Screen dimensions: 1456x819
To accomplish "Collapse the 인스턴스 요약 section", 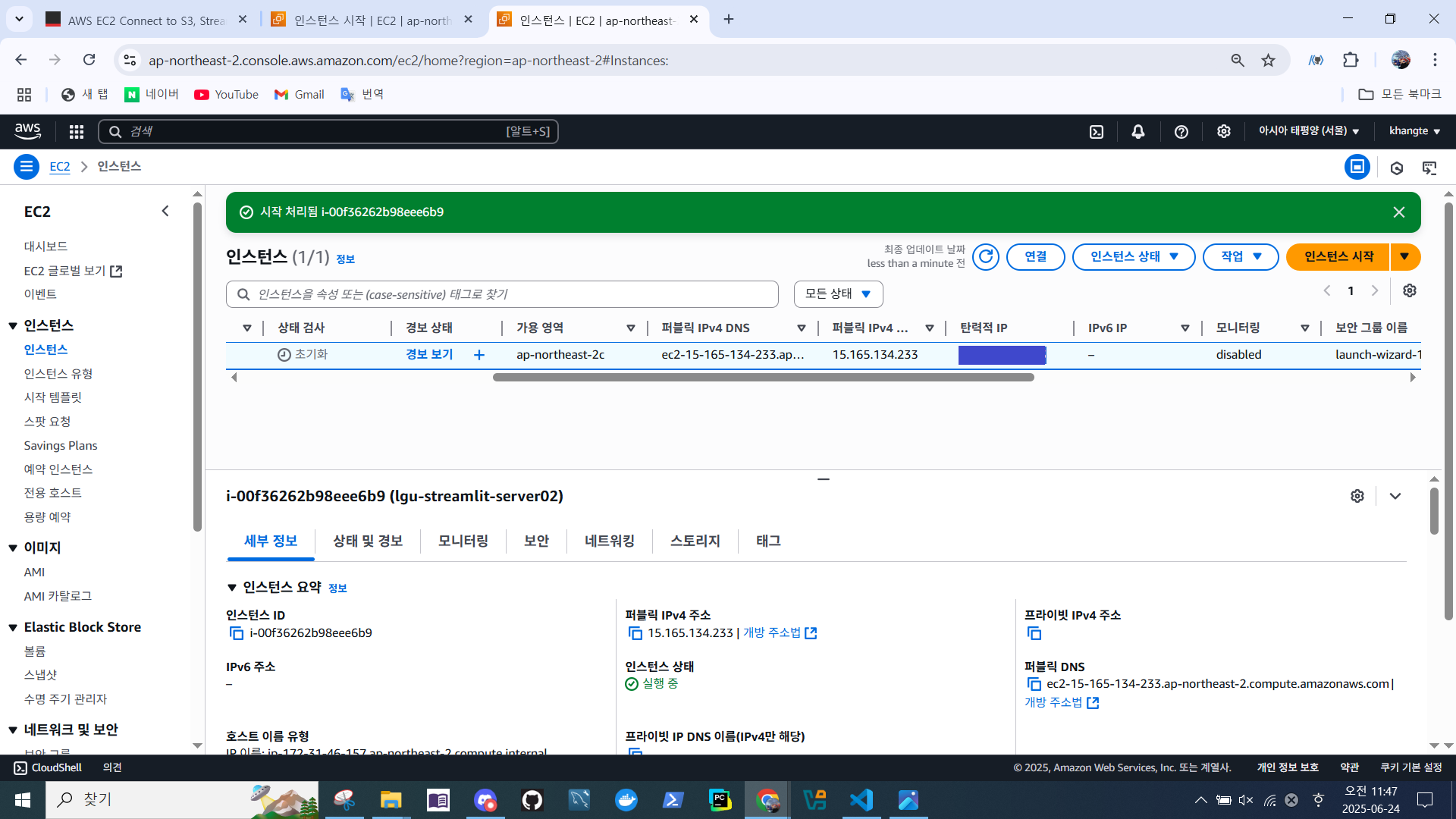I will (x=232, y=588).
